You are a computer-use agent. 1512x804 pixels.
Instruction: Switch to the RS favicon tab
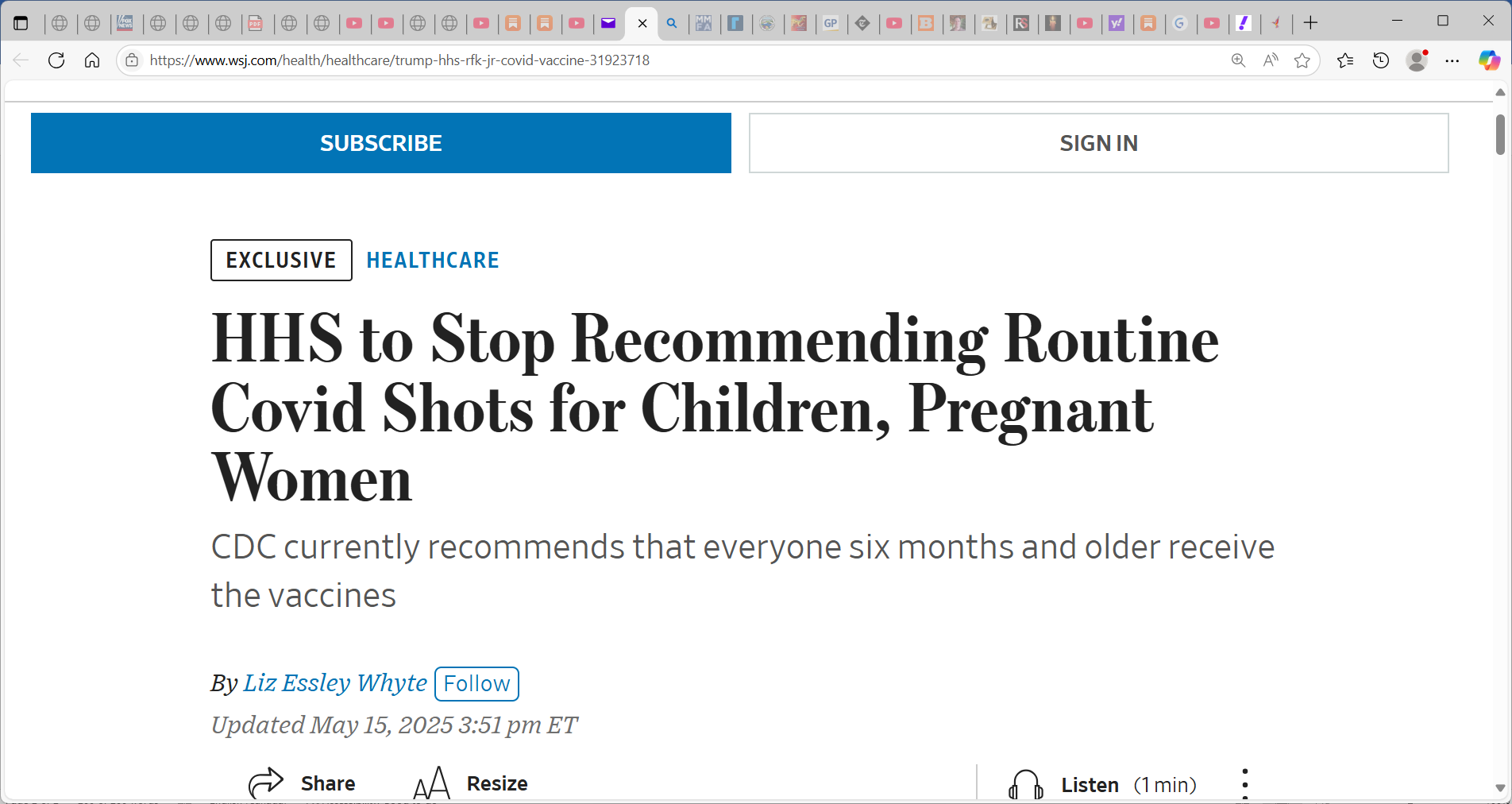(1021, 23)
